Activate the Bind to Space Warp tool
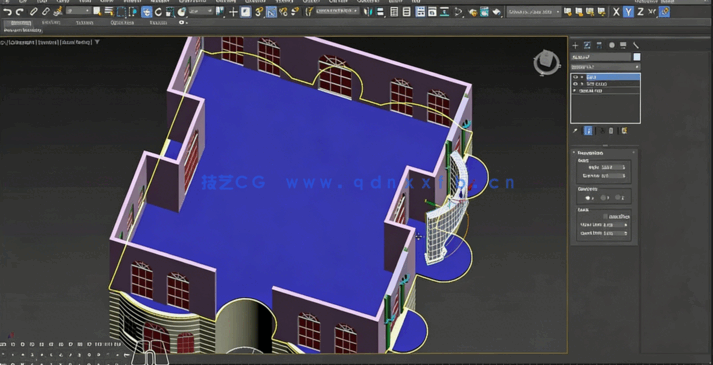Viewport: 713px width, 365px height. coord(58,12)
